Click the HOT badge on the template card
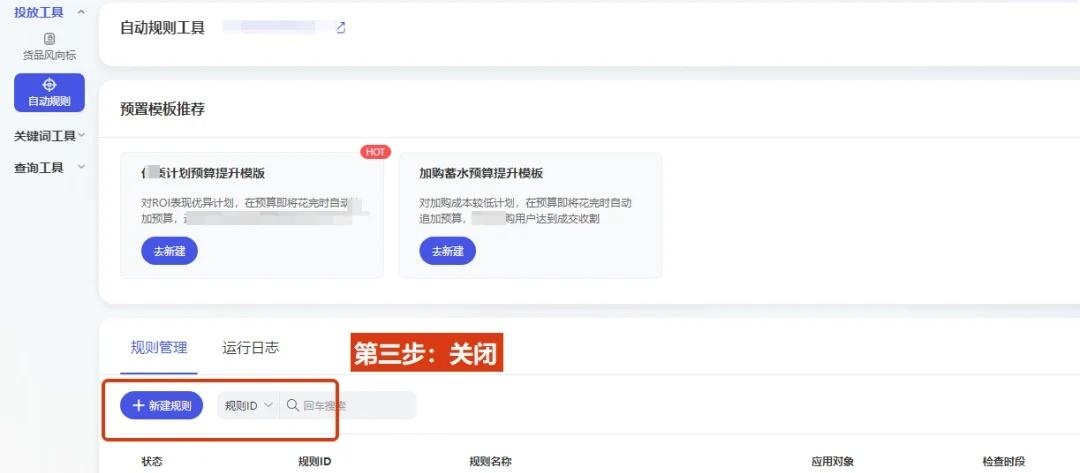1080x473 pixels. click(375, 152)
